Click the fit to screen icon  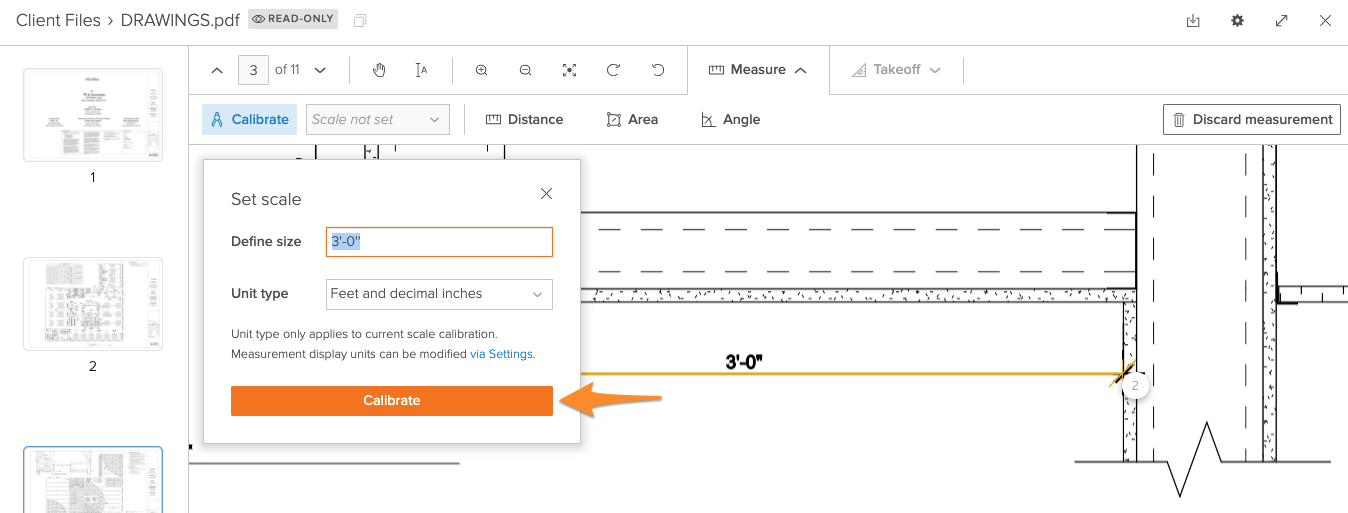pos(569,70)
